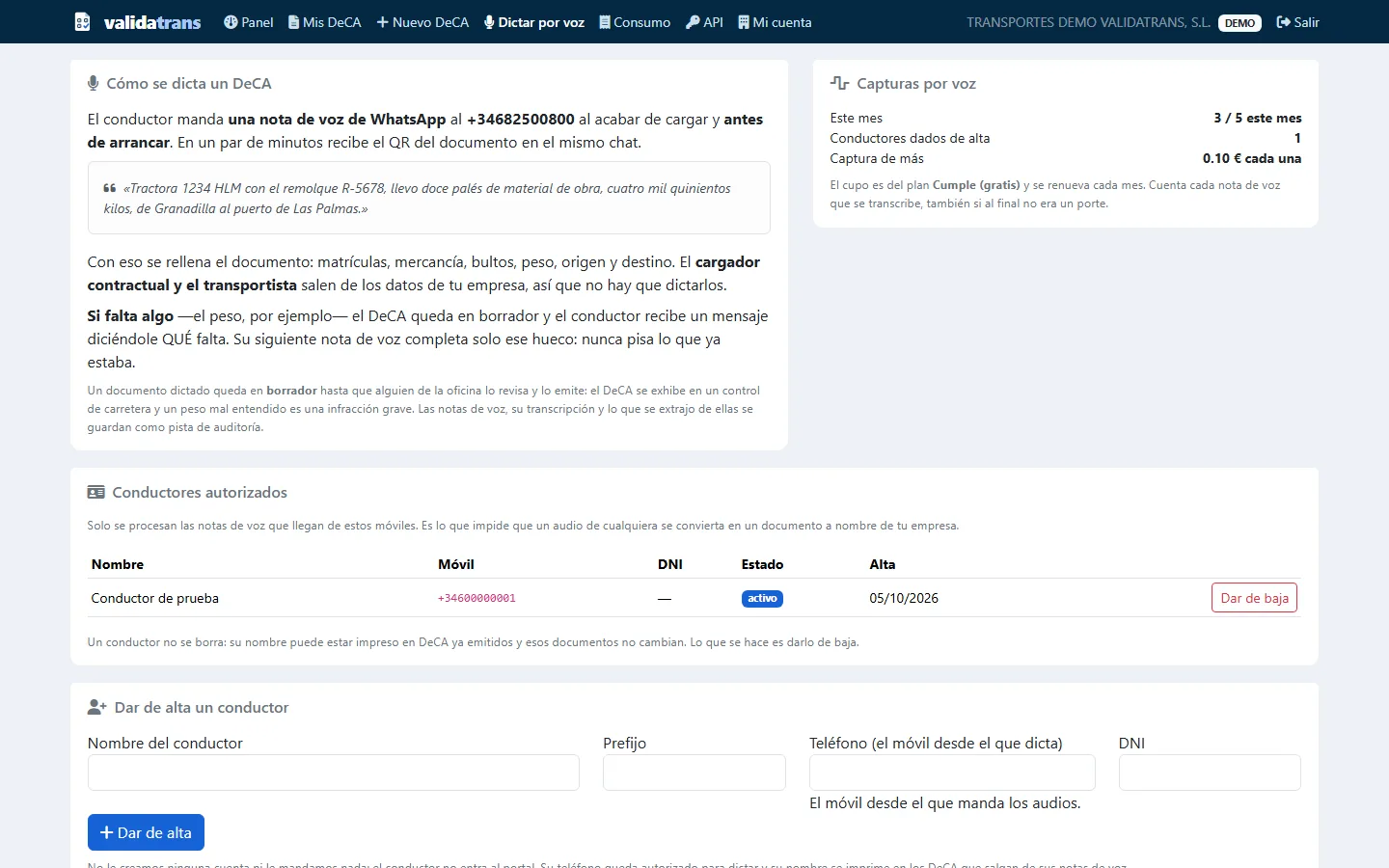The image size is (1389, 868).
Task: Click the WhatsApp number +34682500800
Action: (521, 120)
